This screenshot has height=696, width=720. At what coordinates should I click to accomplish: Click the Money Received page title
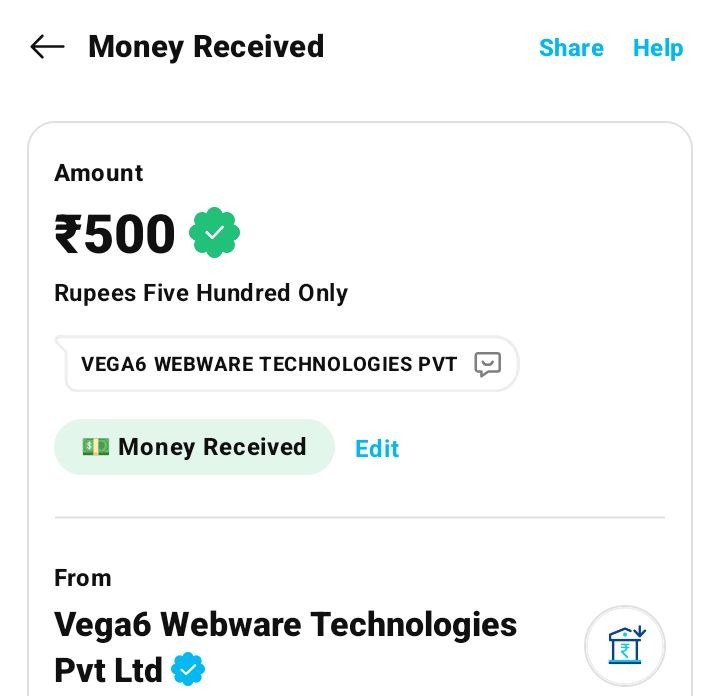click(x=206, y=47)
